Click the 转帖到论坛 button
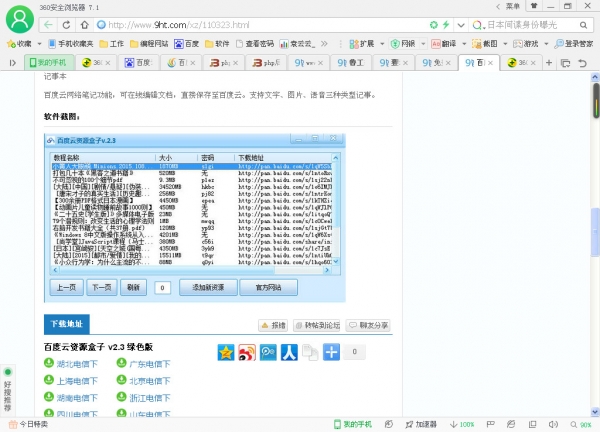Viewport: 600px width, 432px height. (317, 325)
